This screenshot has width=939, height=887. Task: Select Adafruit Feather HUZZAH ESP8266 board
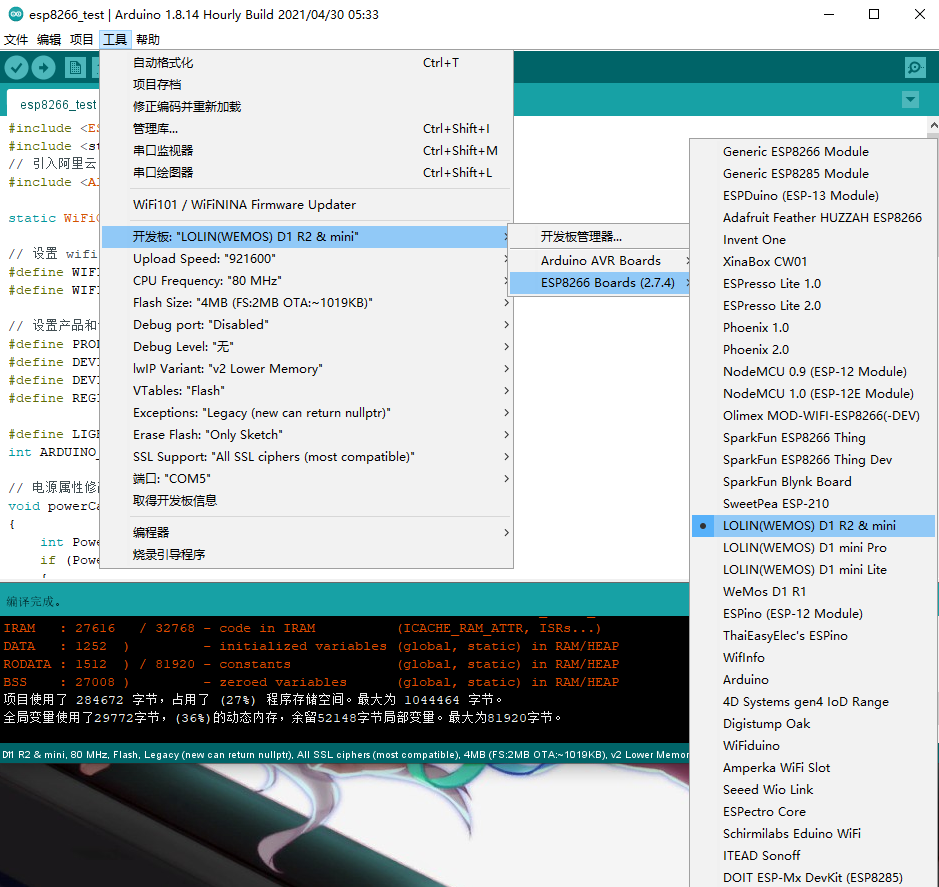[813, 217]
